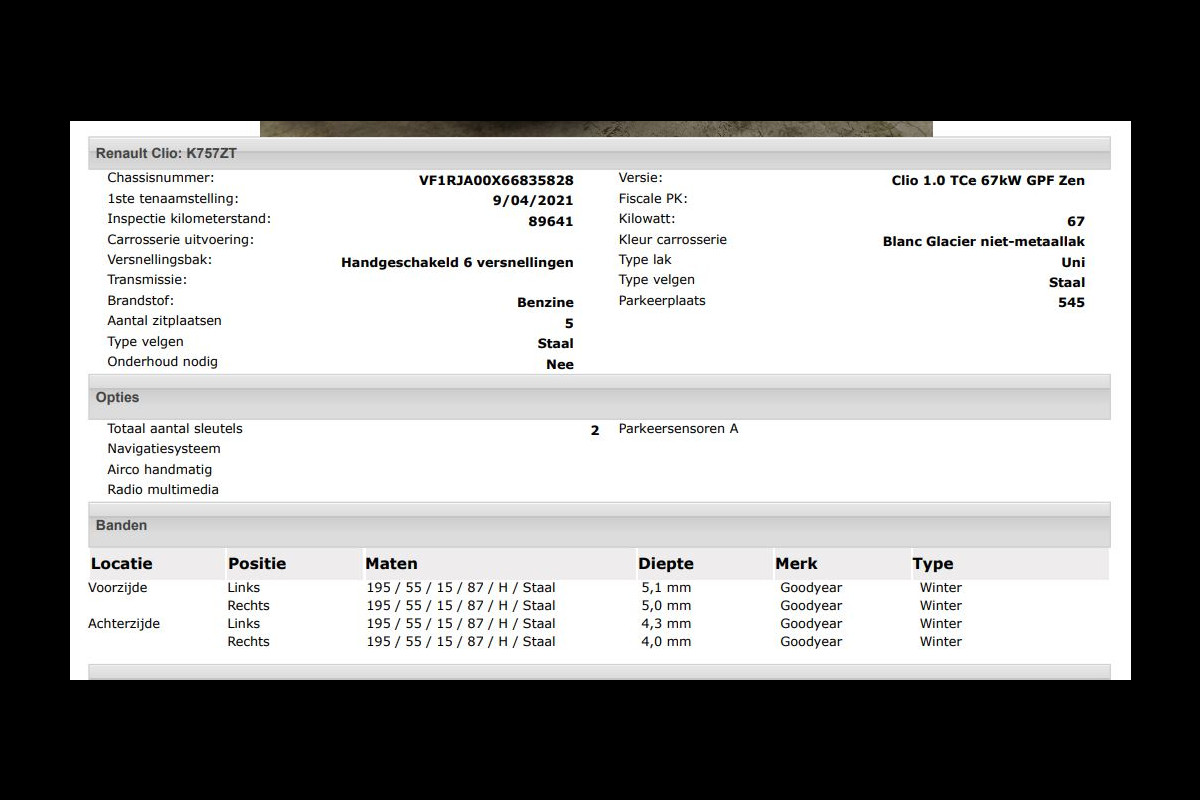Click the vehicle photo strip above details

tap(596, 129)
